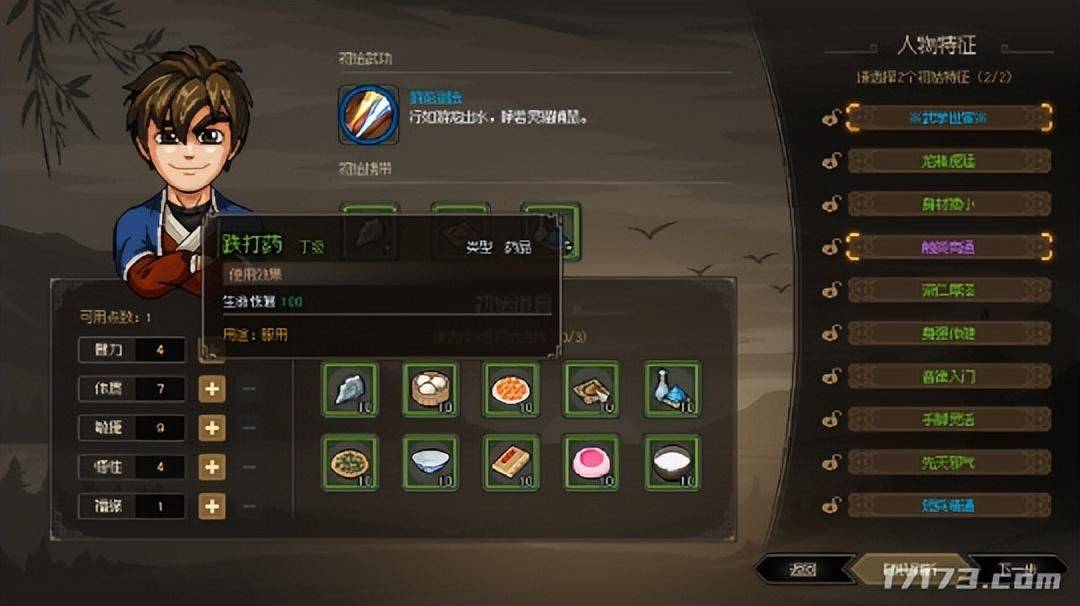Screen dimensions: 1080x606
Task: Choose the 身材瘦小 trait option
Action: pyautogui.click(x=949, y=205)
